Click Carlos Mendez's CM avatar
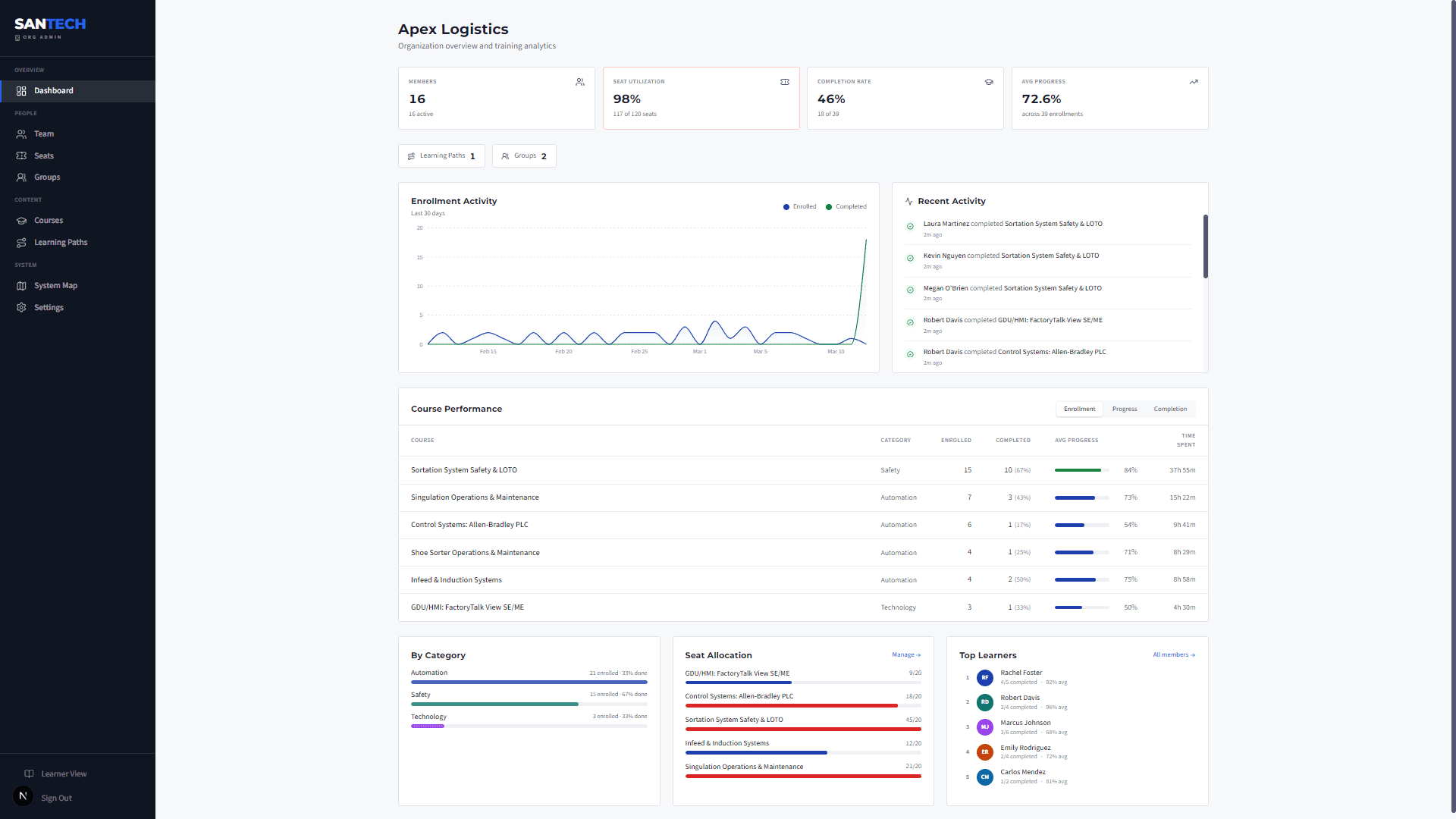This screenshot has height=819, width=1456. (x=985, y=777)
